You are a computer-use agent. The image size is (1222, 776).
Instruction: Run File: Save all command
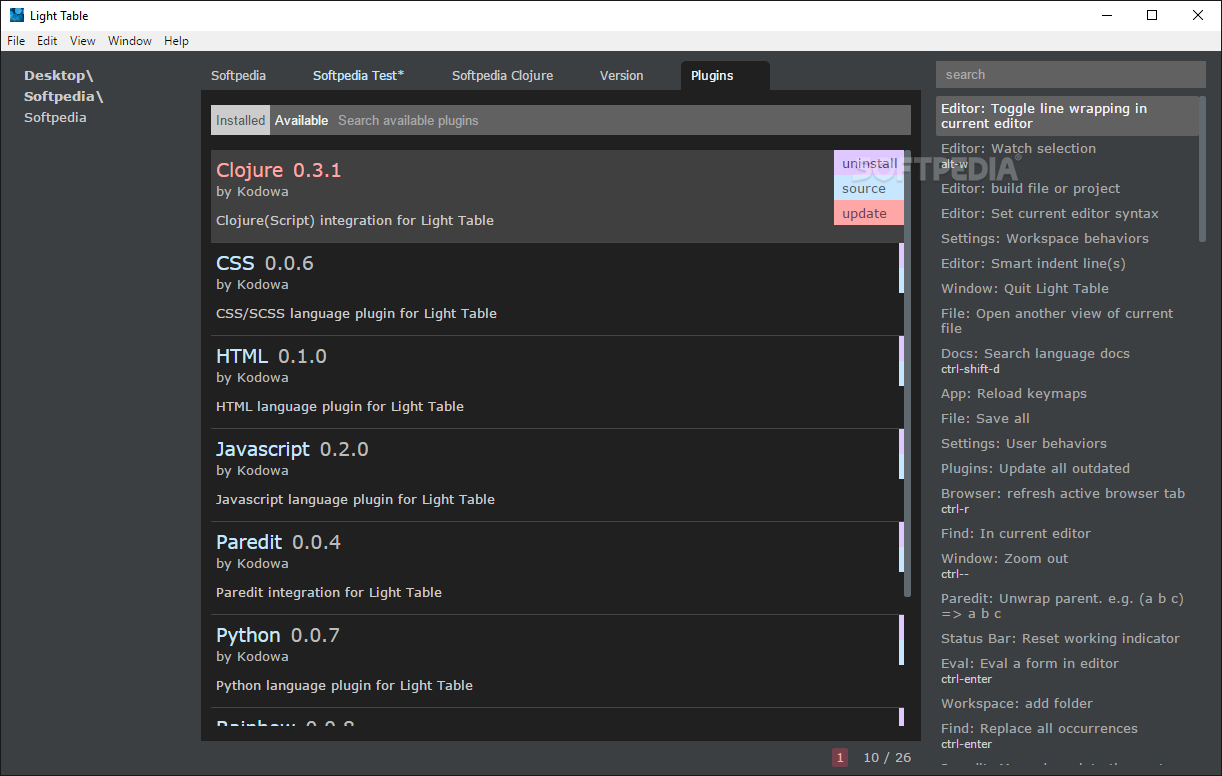[x=1068, y=418]
